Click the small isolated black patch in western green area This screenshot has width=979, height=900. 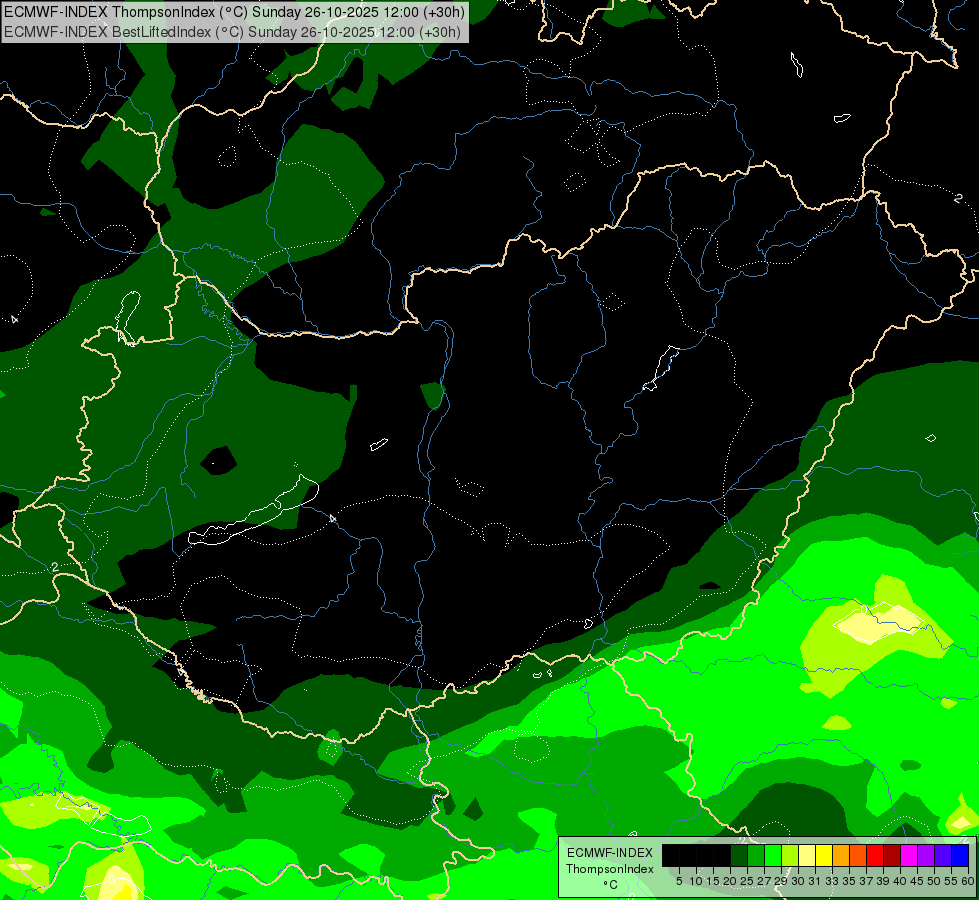[x=219, y=461]
